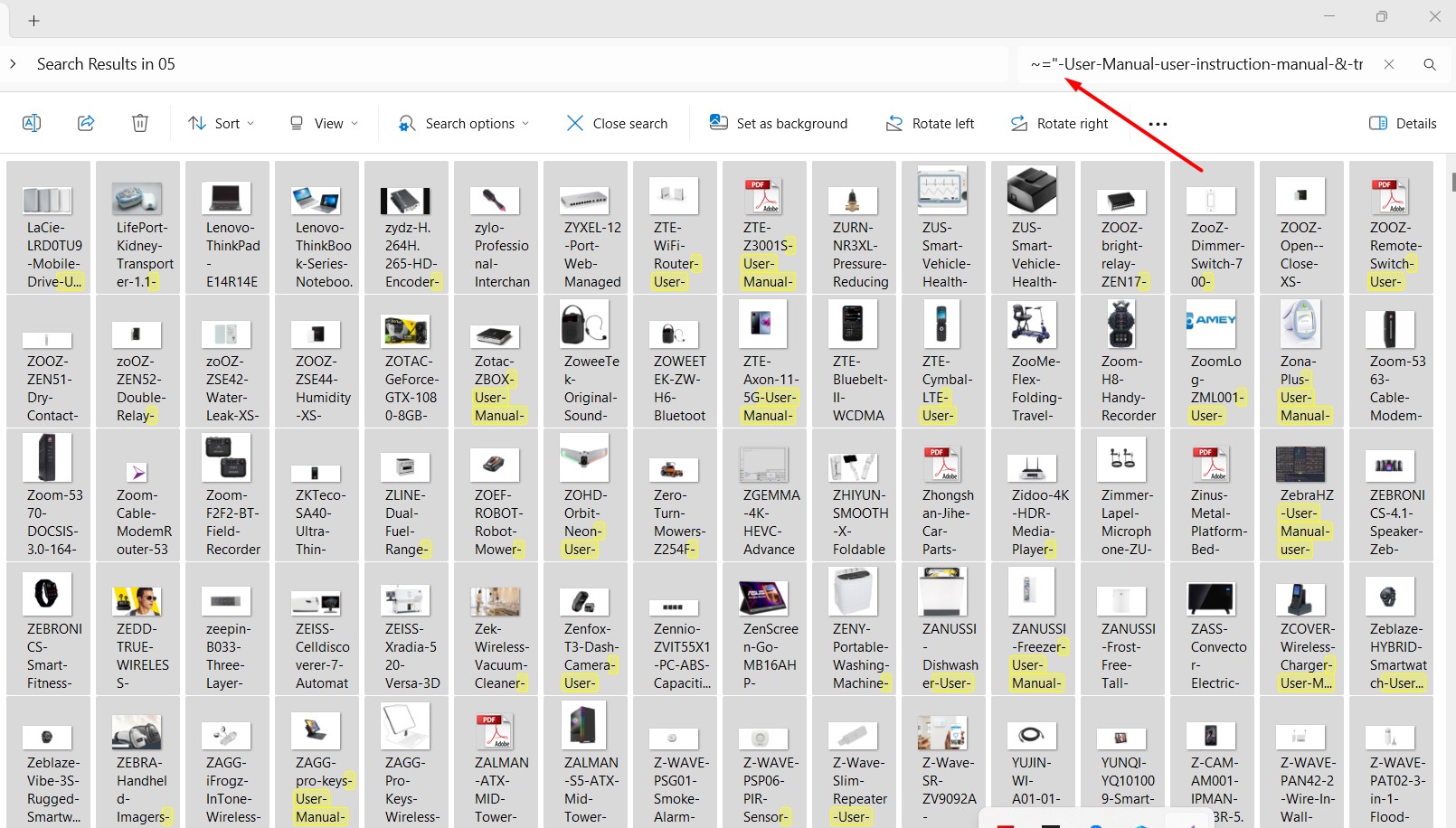Select Zoom F2F2-BT Field Recorder file
This screenshot has width=1456, height=828.
[x=228, y=495]
